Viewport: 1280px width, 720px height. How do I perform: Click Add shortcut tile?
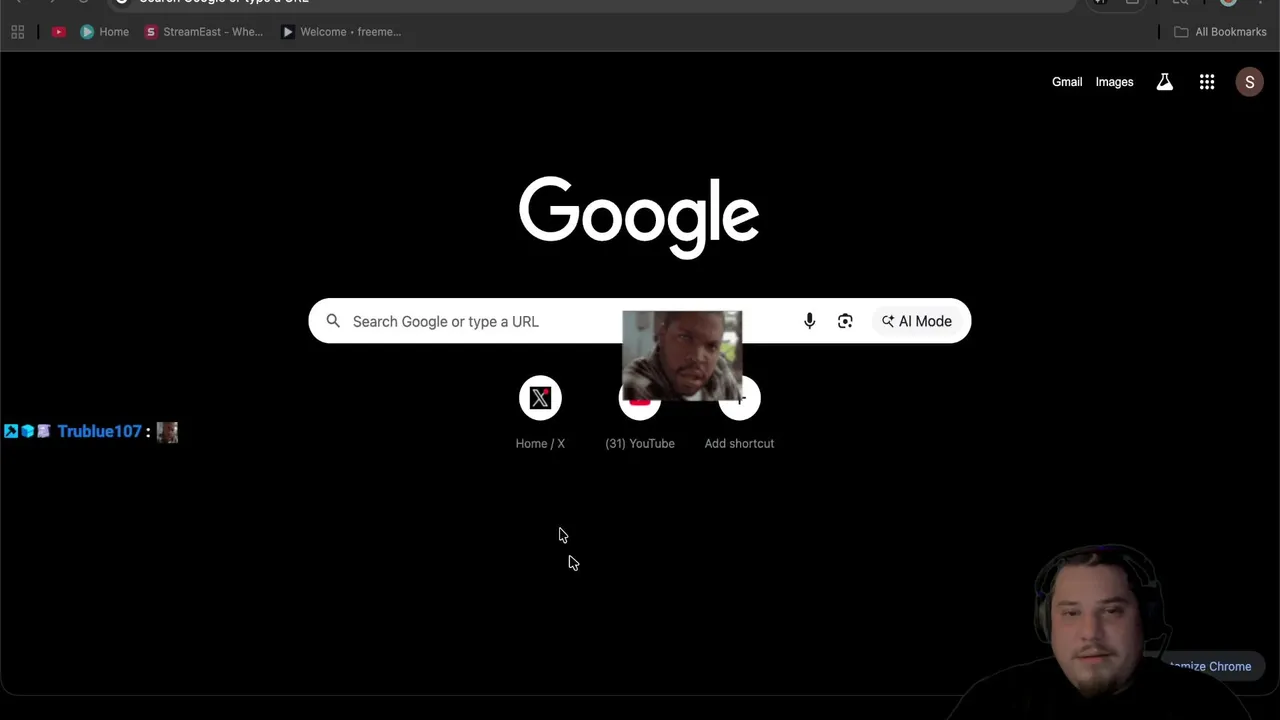739,413
